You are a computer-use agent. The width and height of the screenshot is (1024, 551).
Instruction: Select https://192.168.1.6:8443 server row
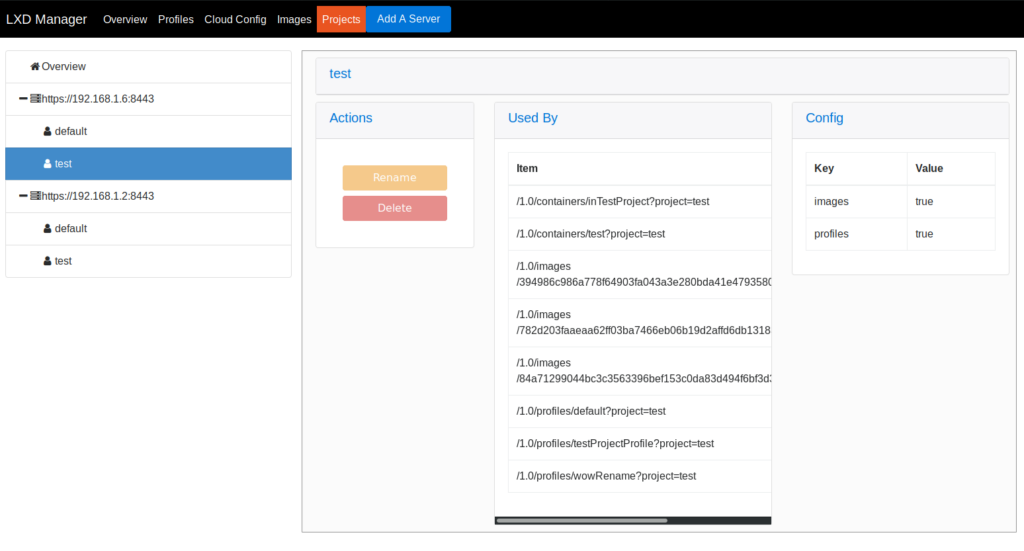[x=148, y=99]
